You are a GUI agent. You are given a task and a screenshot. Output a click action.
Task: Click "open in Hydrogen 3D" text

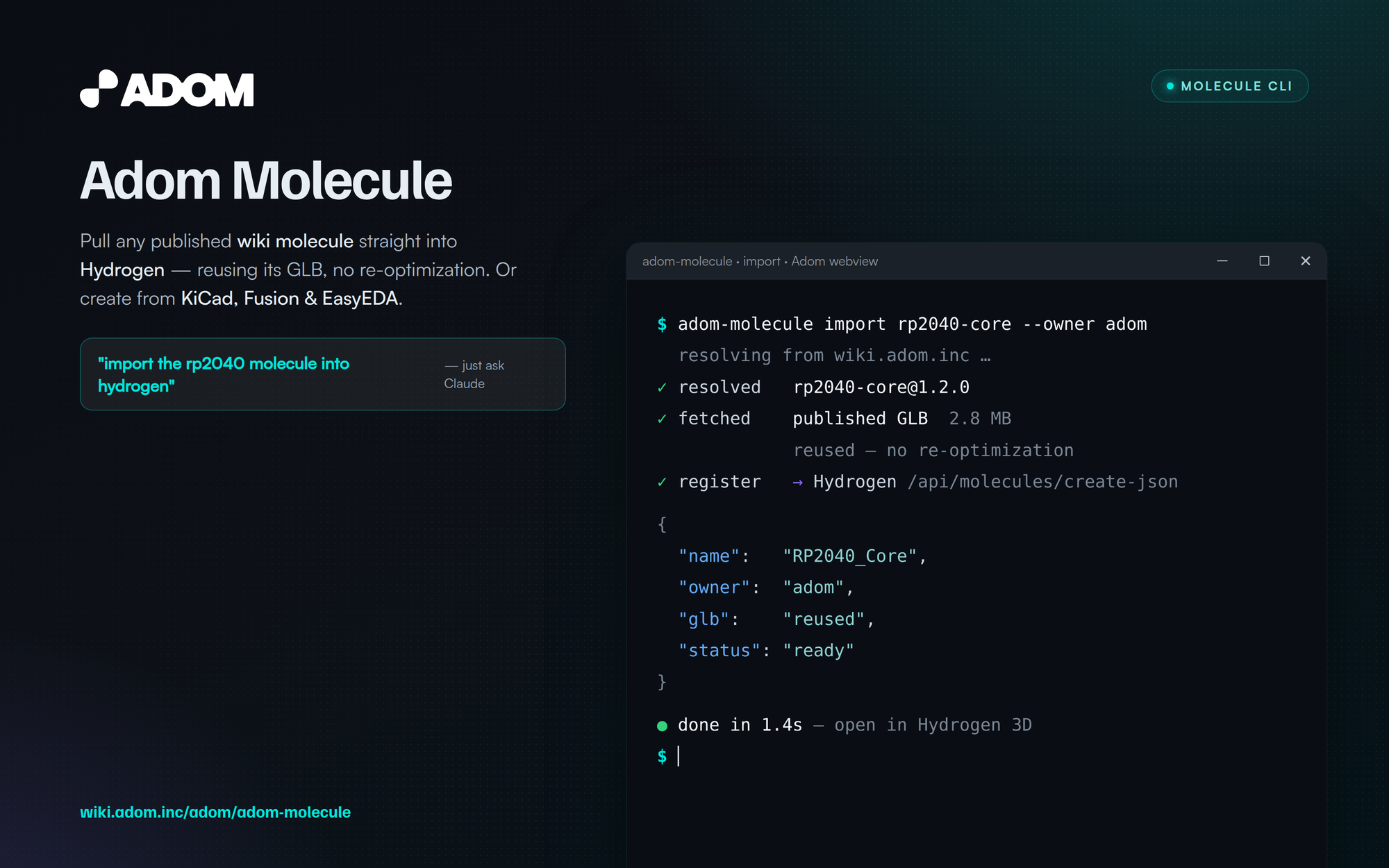pos(933,725)
